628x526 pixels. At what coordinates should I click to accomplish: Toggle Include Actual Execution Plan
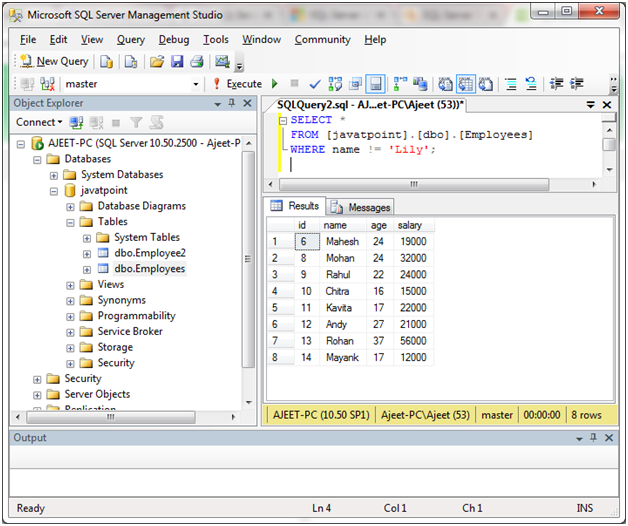[x=400, y=84]
